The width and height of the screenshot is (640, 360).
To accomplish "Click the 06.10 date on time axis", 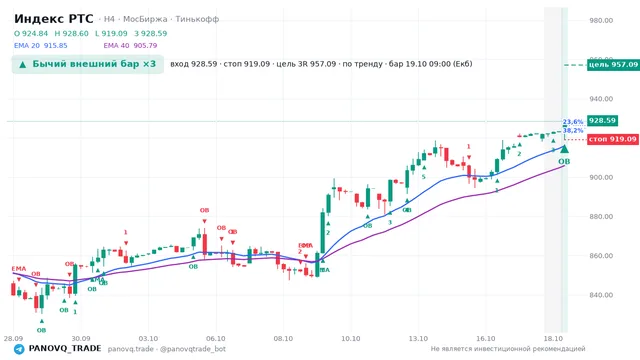I will pos(216,339).
